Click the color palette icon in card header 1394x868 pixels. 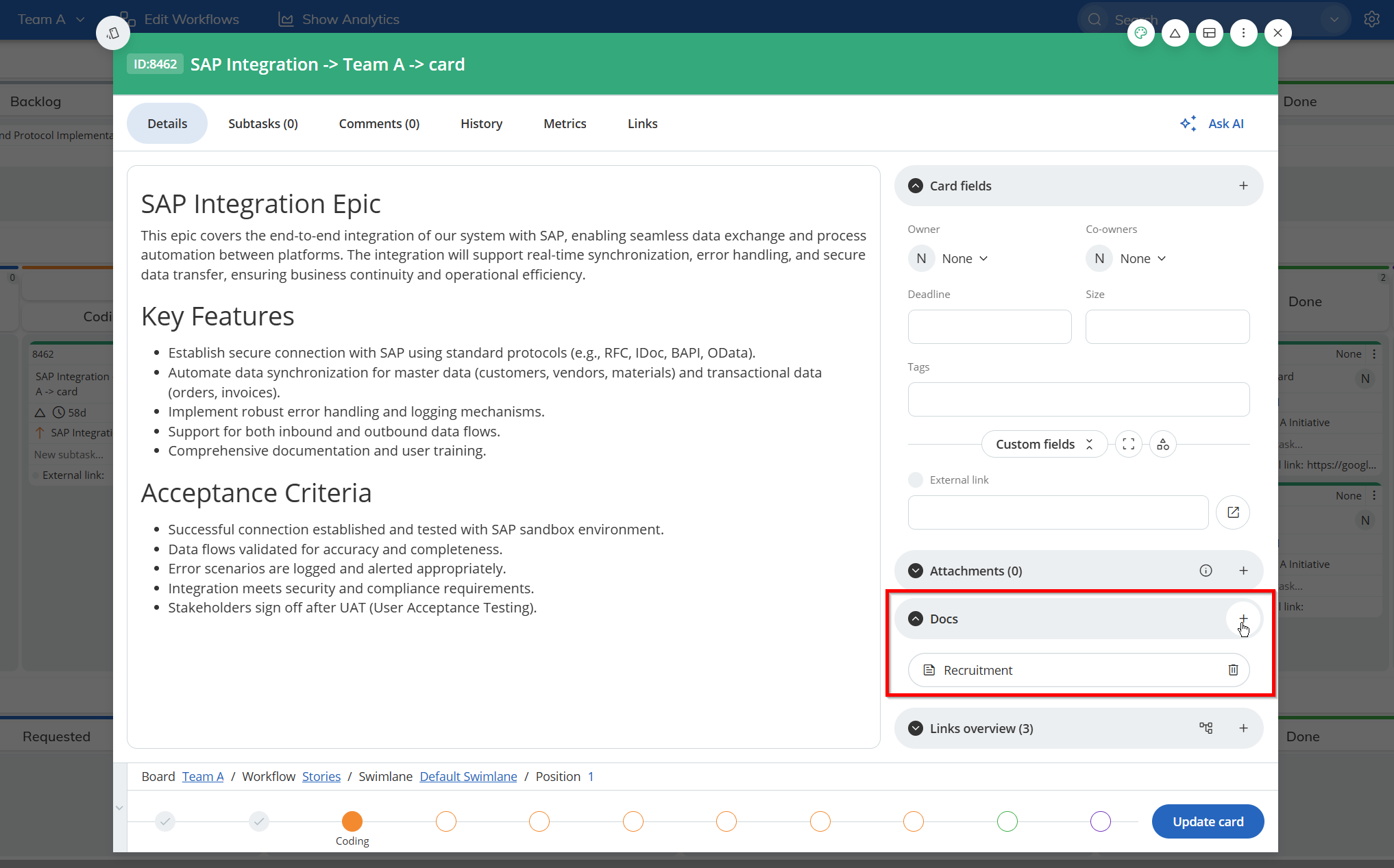(x=1140, y=33)
